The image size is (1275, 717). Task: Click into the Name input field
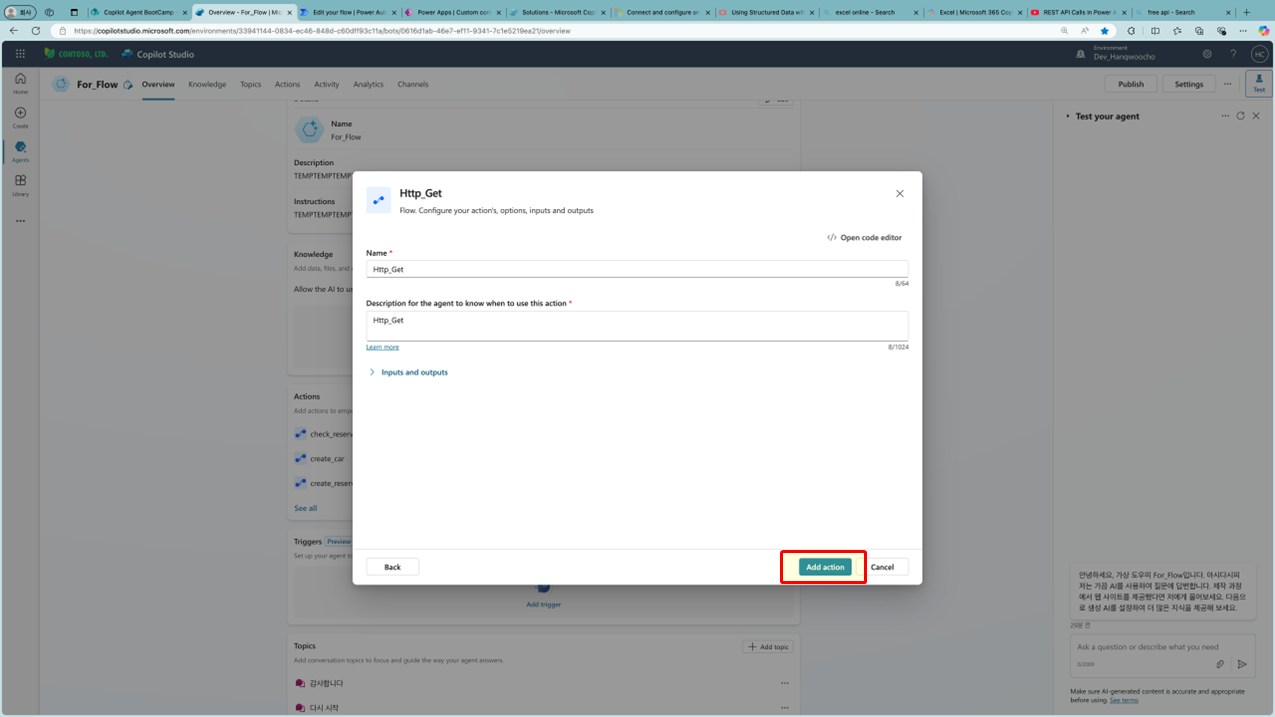(x=637, y=269)
